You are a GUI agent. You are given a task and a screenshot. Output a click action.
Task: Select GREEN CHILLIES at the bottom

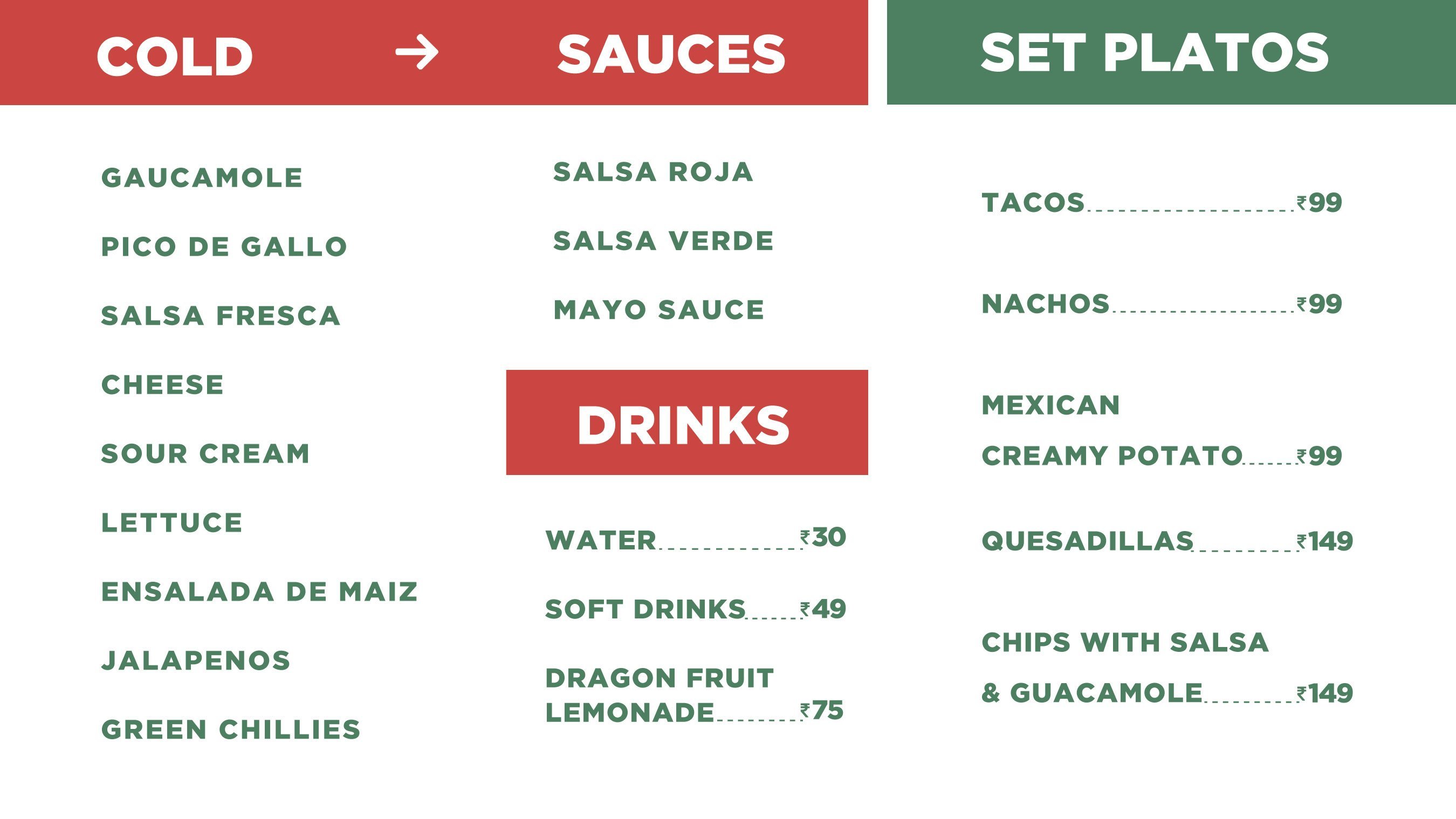click(x=231, y=729)
